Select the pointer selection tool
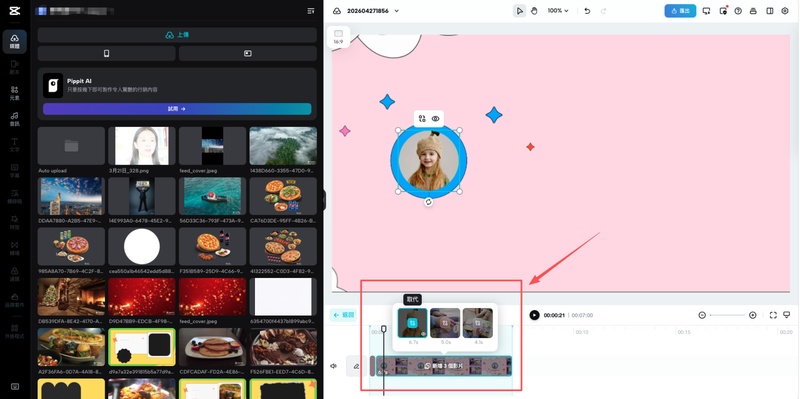The height and width of the screenshot is (399, 800). tap(519, 11)
